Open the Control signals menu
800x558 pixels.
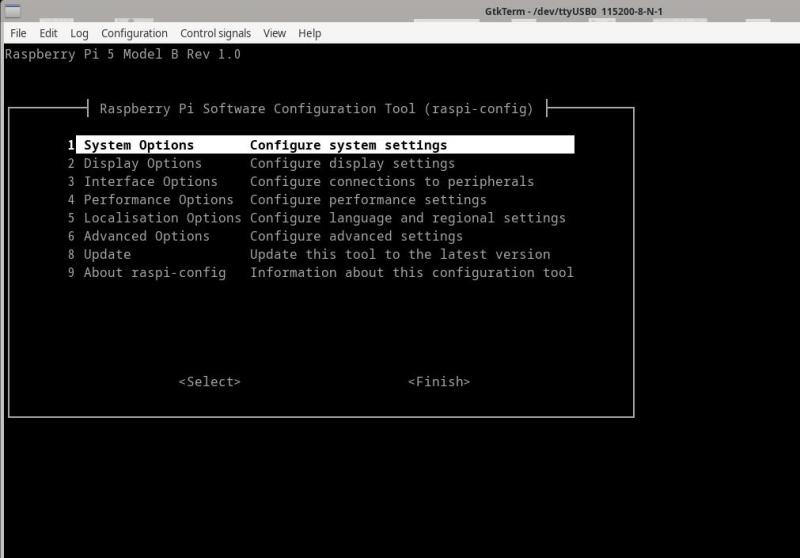[215, 33]
